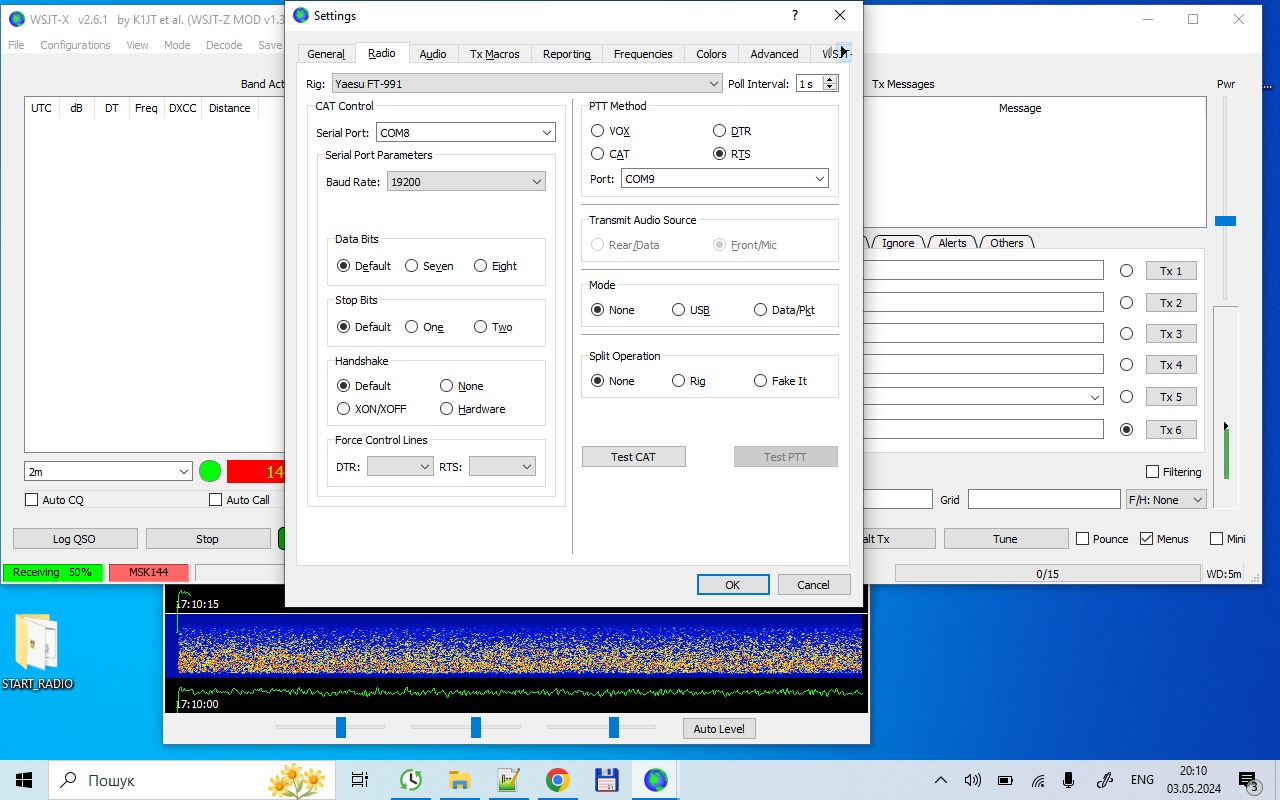Enable Auto CQ checkbox in main window
This screenshot has width=1280, height=800.
tap(54, 500)
